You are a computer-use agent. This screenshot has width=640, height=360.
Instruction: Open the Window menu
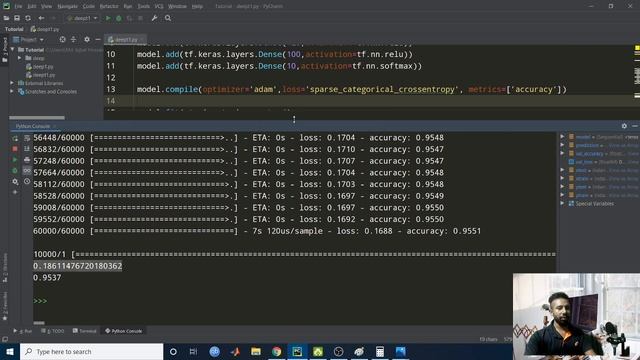[177, 7]
